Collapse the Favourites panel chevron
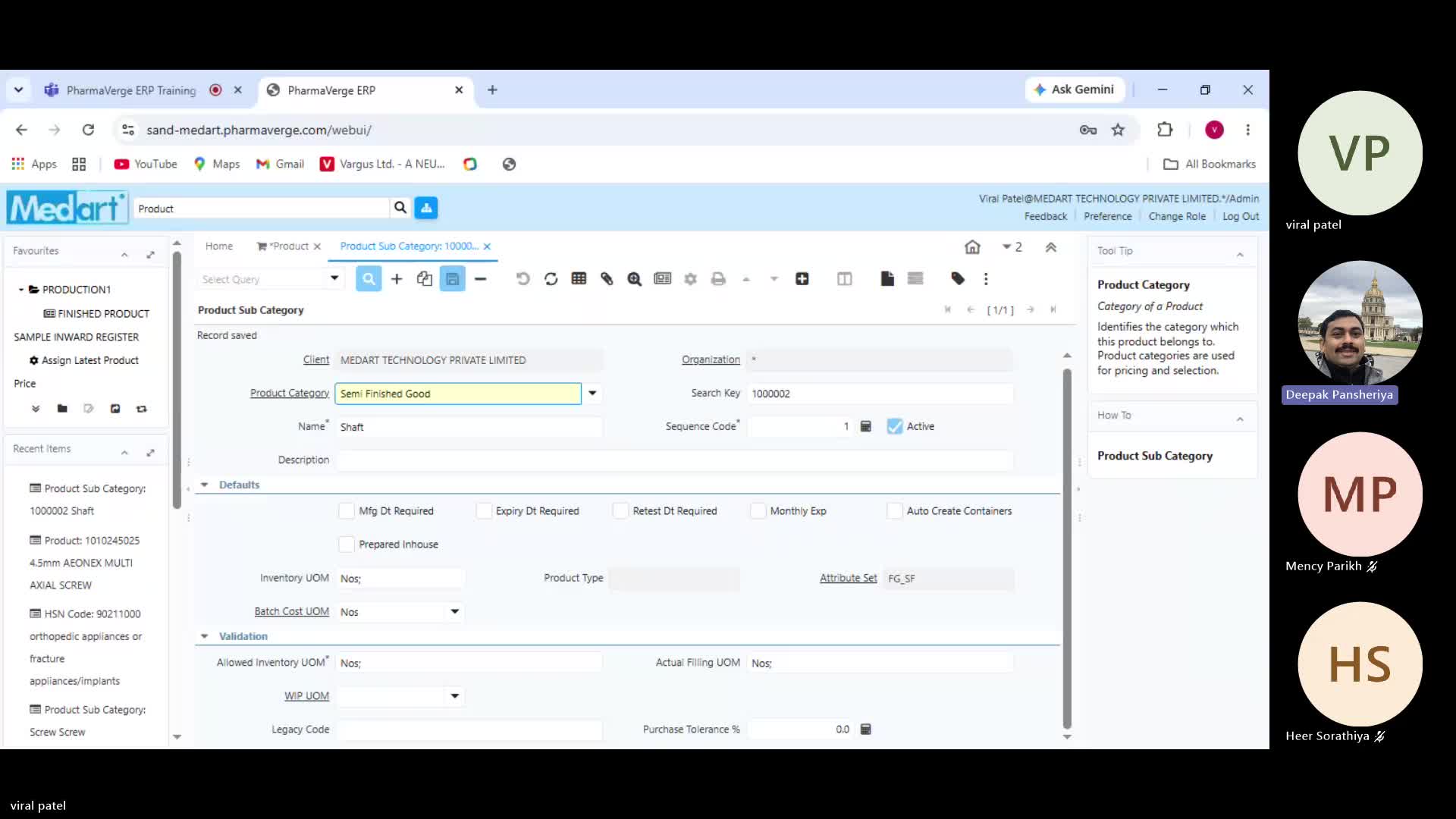The image size is (1456, 819). [124, 255]
